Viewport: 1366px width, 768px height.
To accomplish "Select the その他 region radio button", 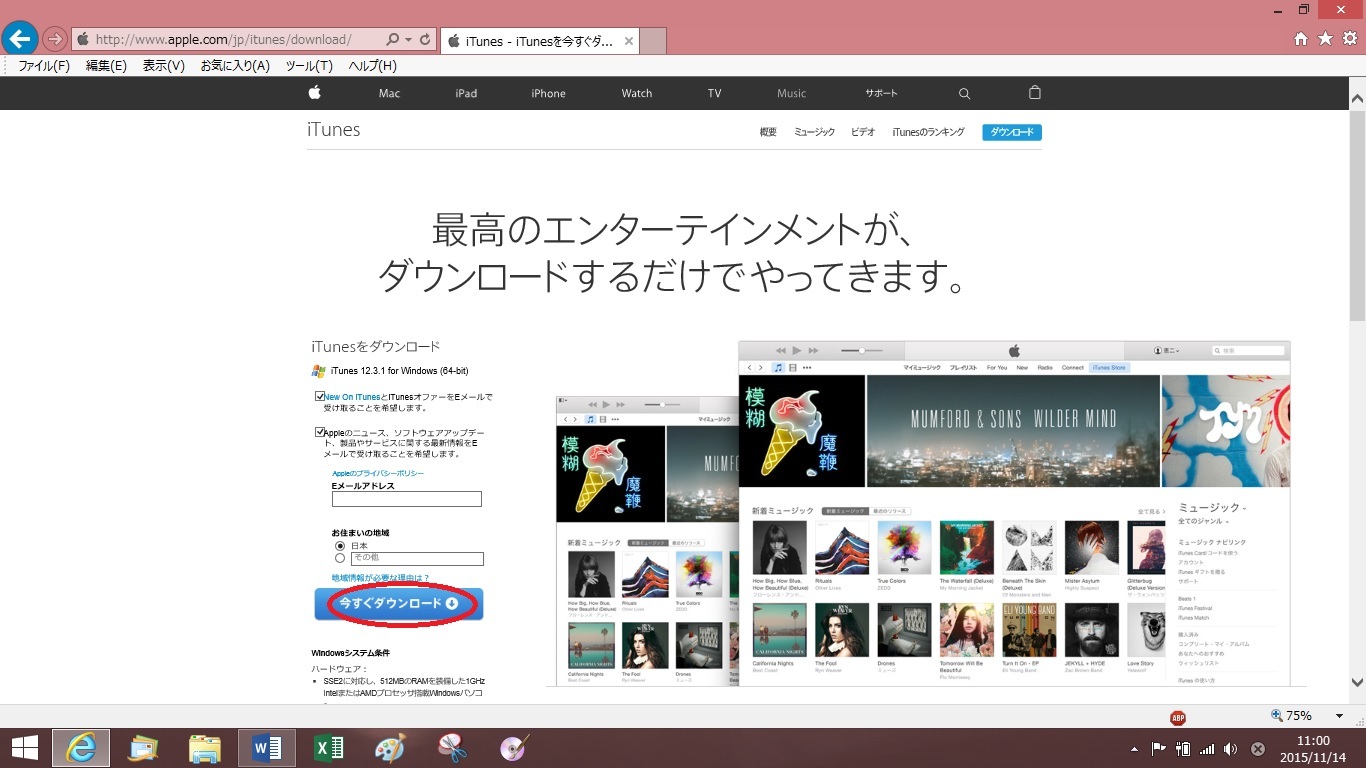I will pos(340,558).
